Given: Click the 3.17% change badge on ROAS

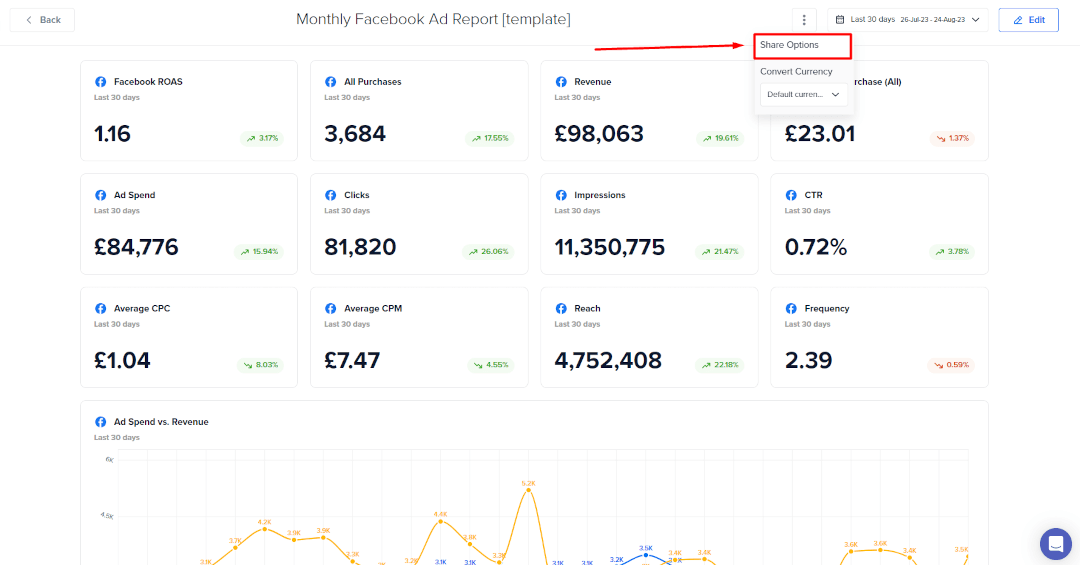Looking at the screenshot, I should (262, 138).
